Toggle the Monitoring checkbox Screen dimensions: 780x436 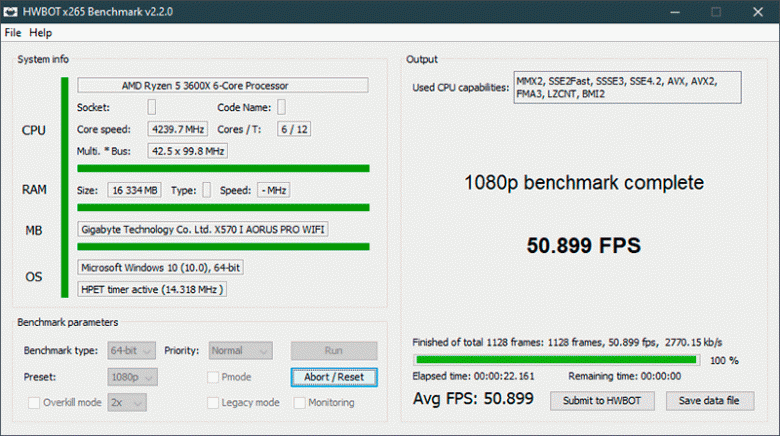299,403
